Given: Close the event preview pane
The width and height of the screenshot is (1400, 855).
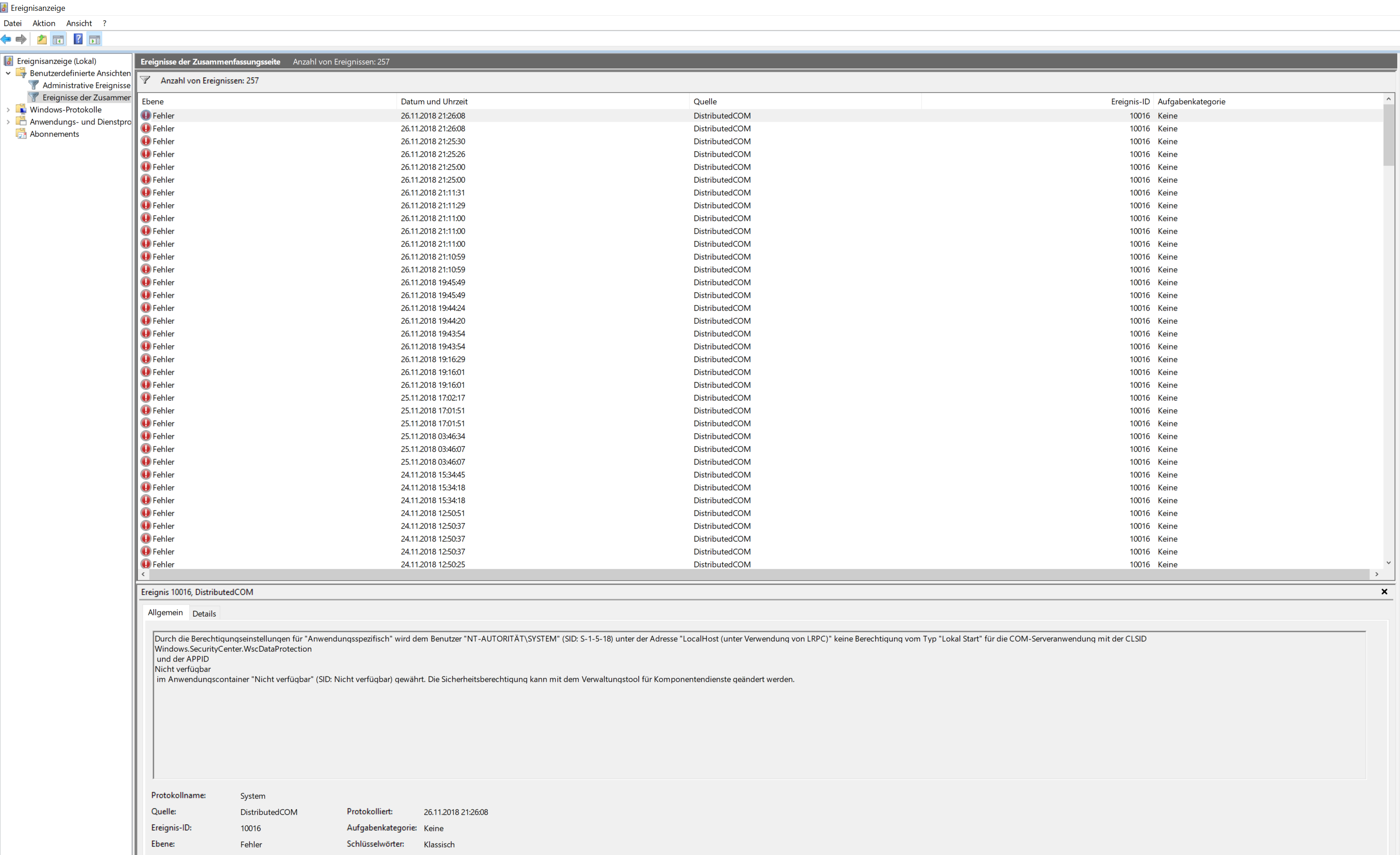Looking at the screenshot, I should (1384, 592).
